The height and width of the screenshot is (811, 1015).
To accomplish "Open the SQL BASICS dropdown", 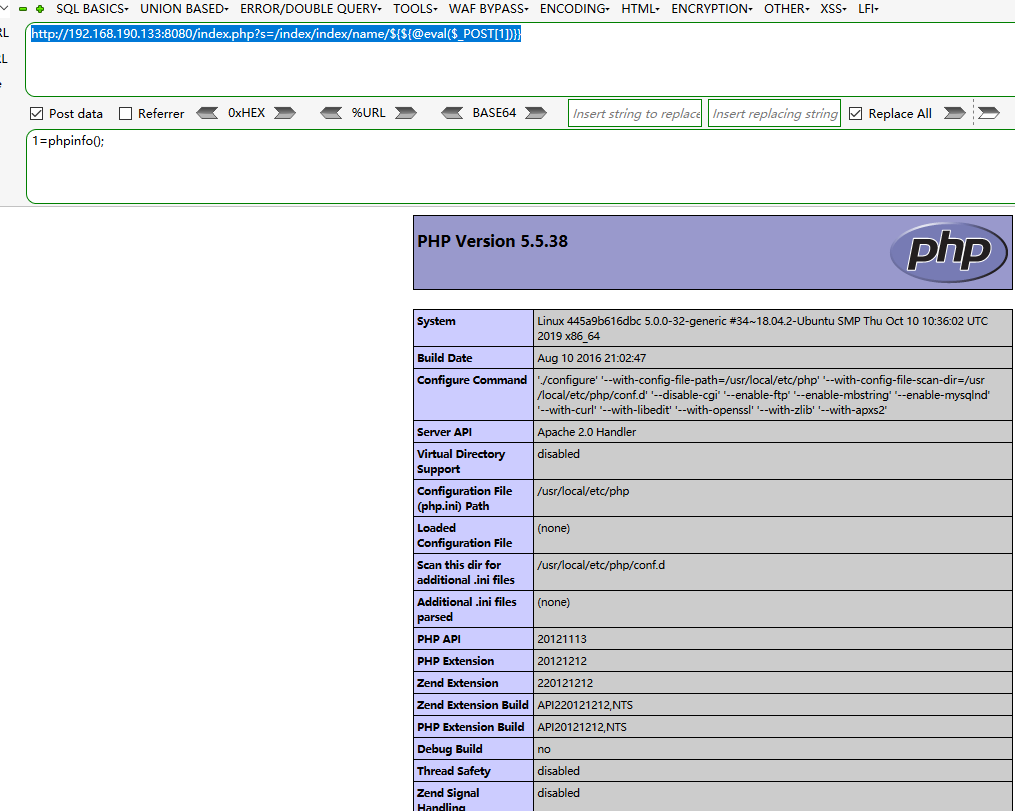I will (92, 9).
